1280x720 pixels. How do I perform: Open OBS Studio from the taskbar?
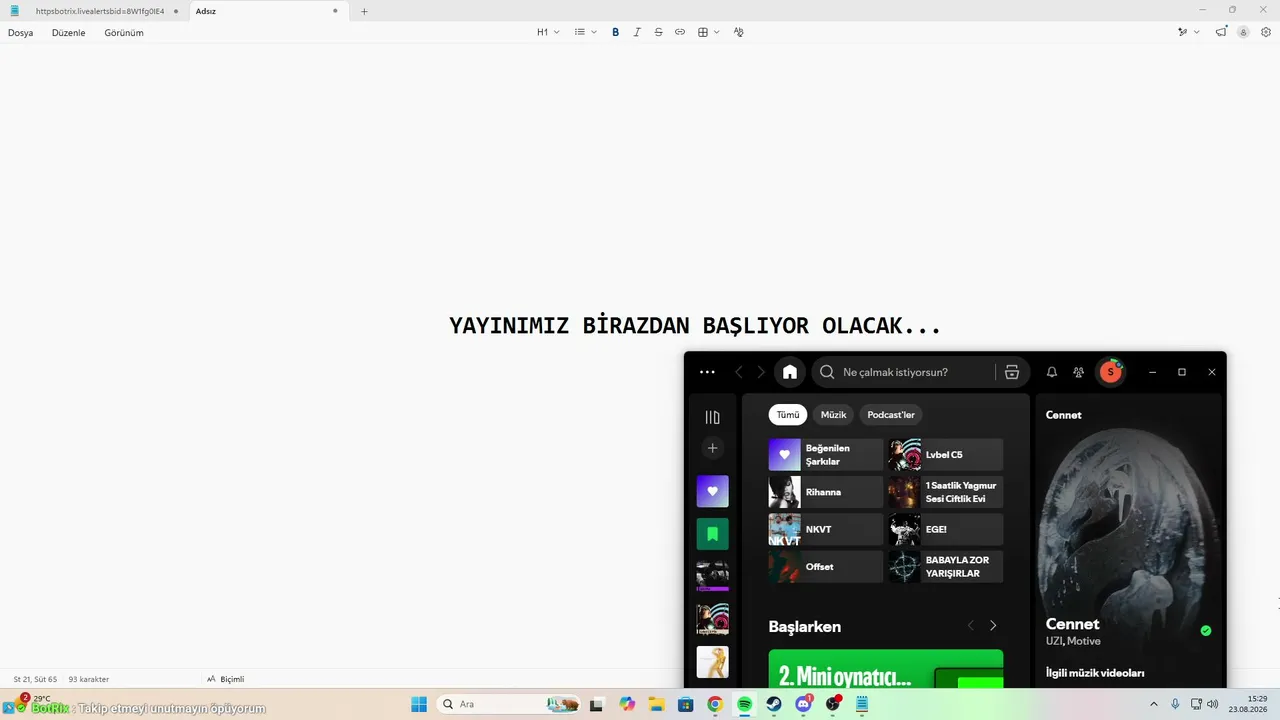[833, 704]
